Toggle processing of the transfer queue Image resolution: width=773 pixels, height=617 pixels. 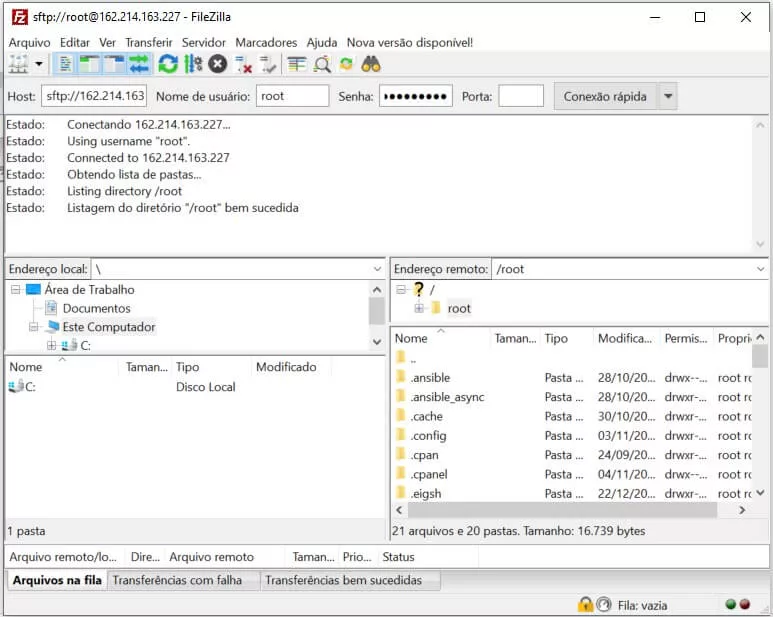point(193,64)
